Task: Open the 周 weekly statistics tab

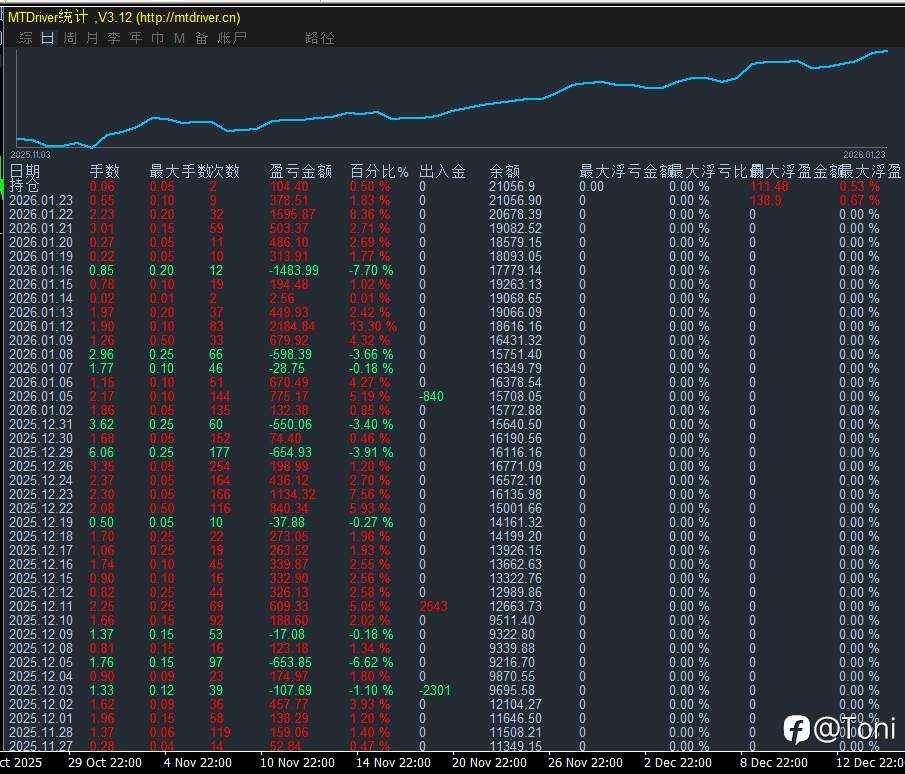Action: coord(70,38)
